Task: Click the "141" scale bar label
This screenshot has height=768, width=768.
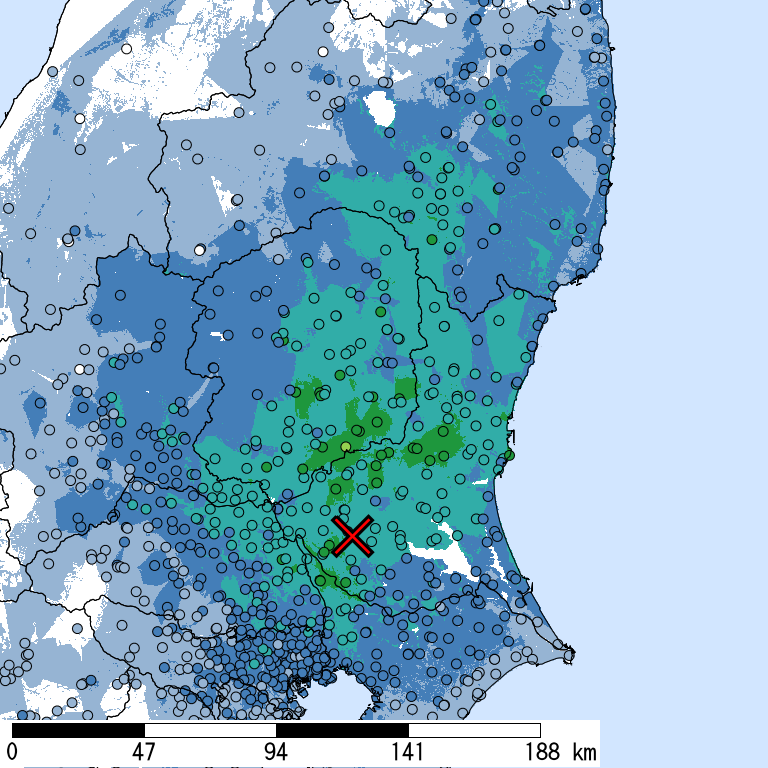Action: tap(408, 752)
